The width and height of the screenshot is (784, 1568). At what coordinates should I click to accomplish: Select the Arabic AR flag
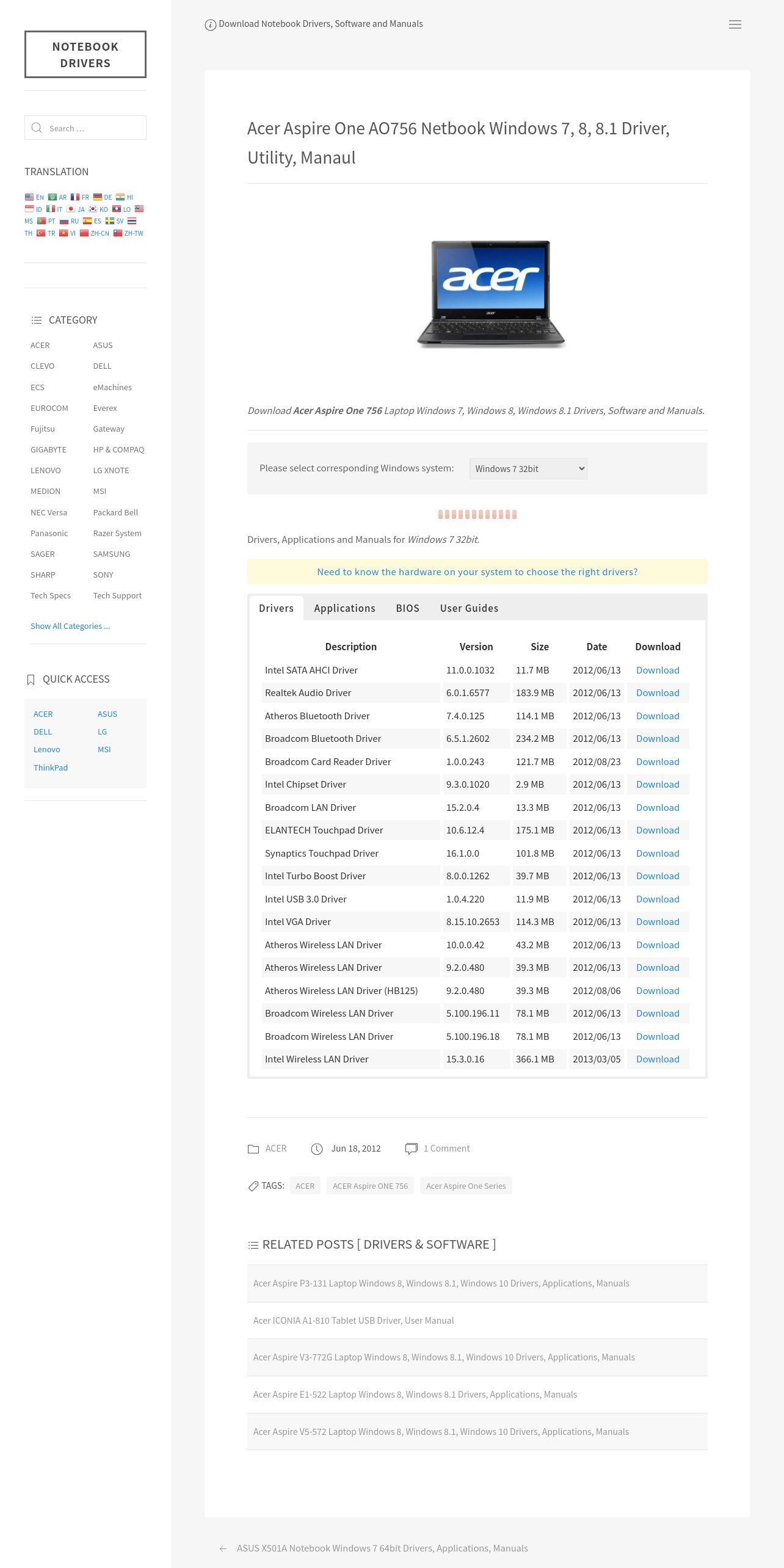53,197
